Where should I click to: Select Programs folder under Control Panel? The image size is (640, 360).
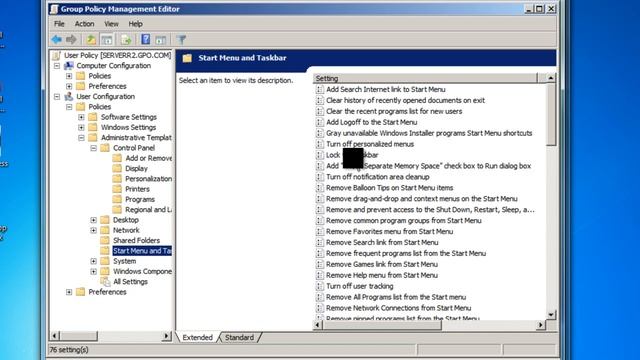[140, 199]
